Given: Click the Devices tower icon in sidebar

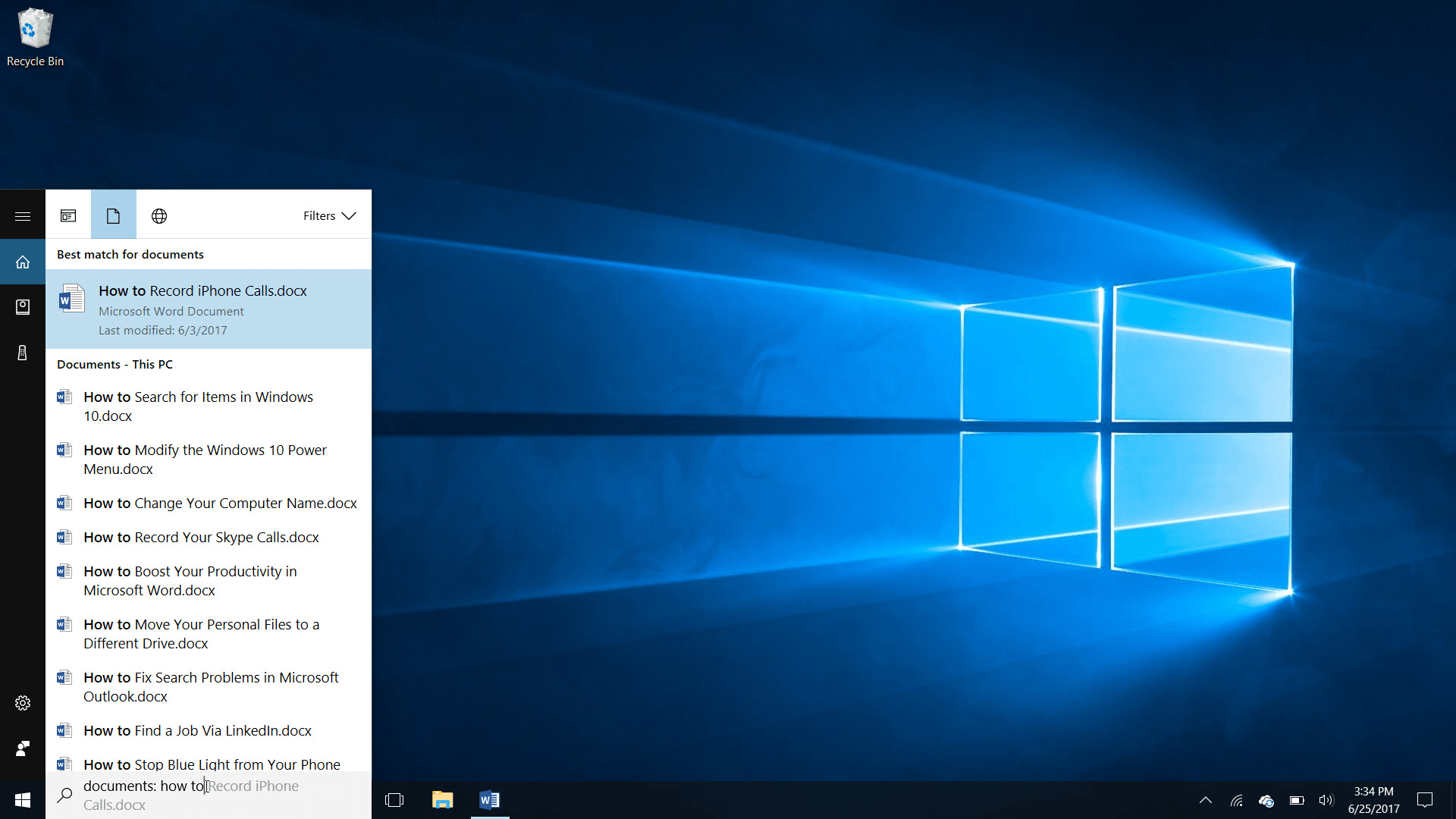Looking at the screenshot, I should click(23, 353).
